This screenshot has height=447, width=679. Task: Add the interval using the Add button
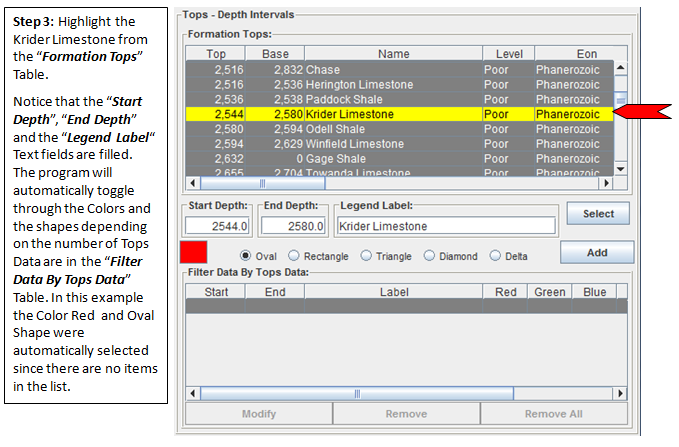point(597,253)
